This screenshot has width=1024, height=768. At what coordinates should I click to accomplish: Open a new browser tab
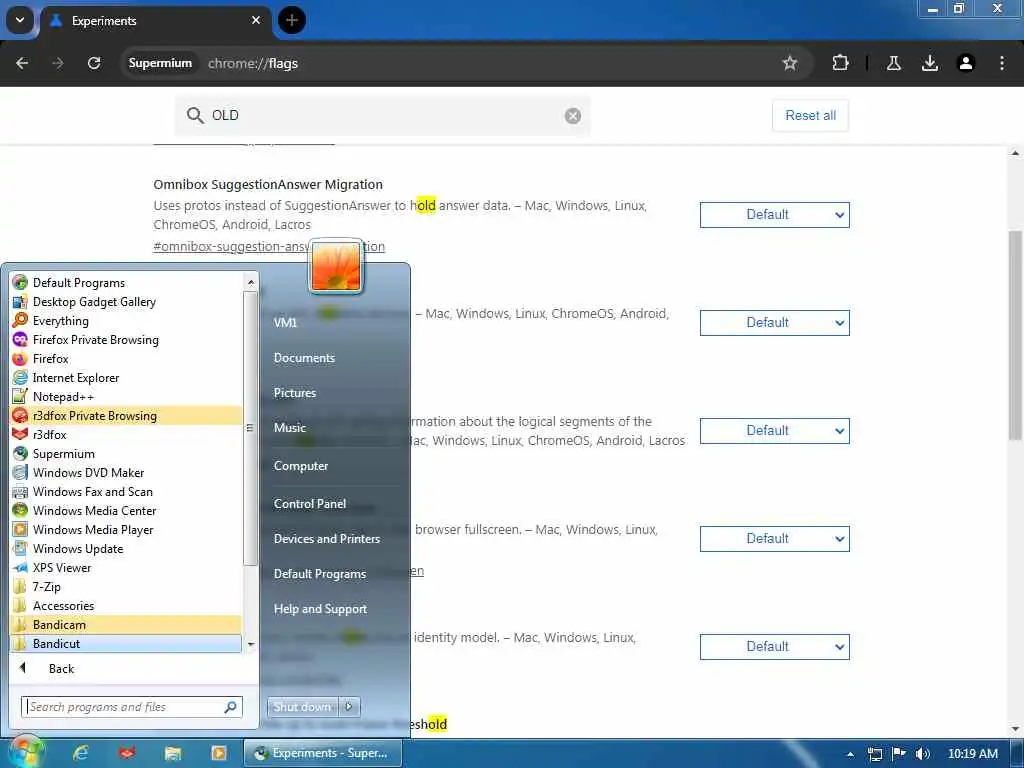pyautogui.click(x=292, y=20)
